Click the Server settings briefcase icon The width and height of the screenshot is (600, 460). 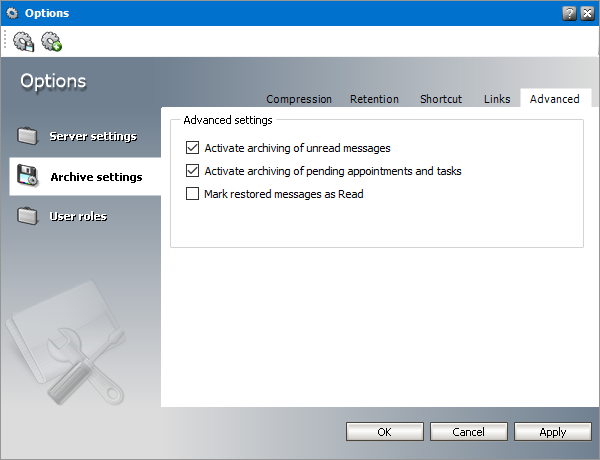[27, 136]
